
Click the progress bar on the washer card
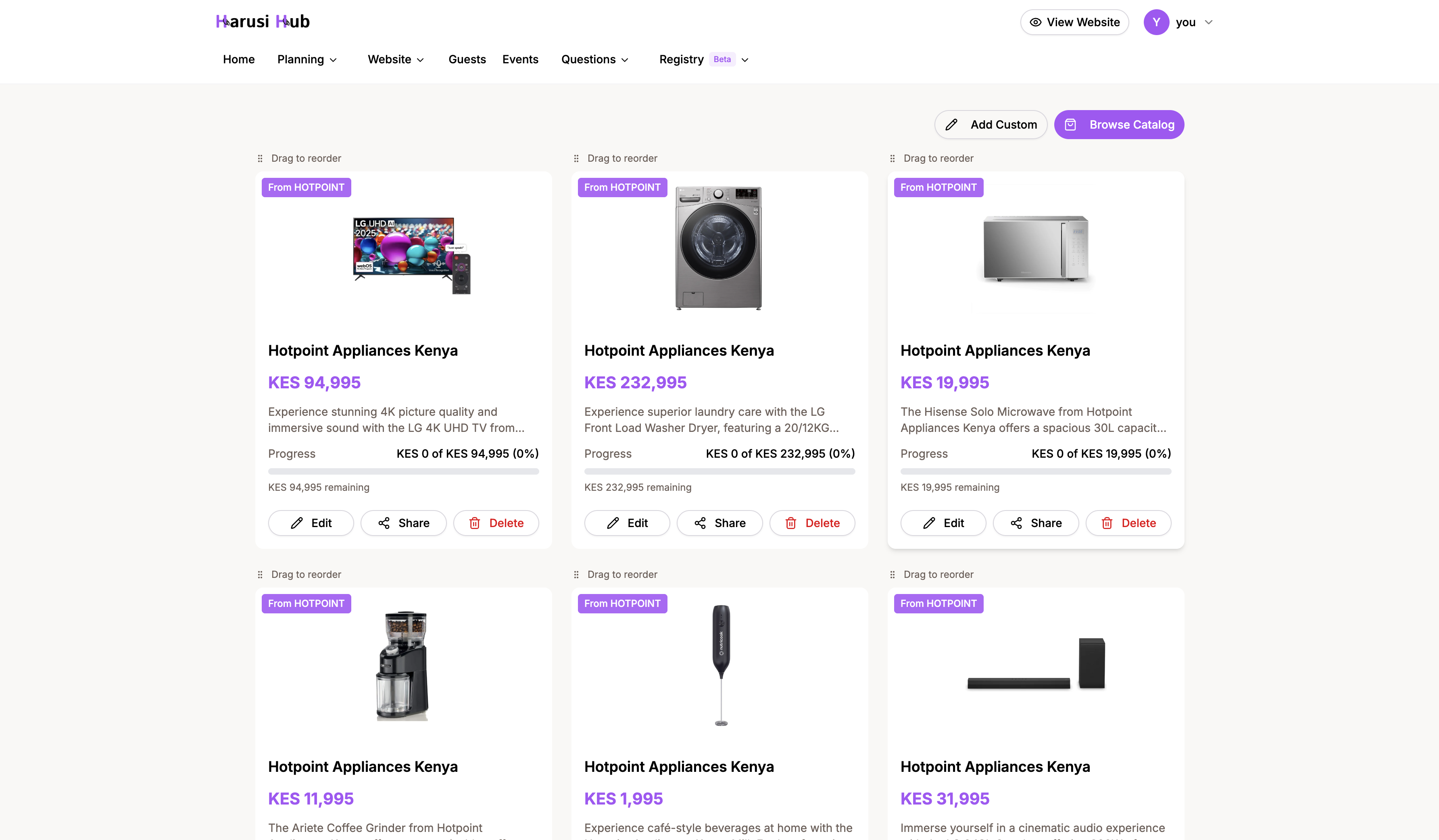(x=719, y=472)
